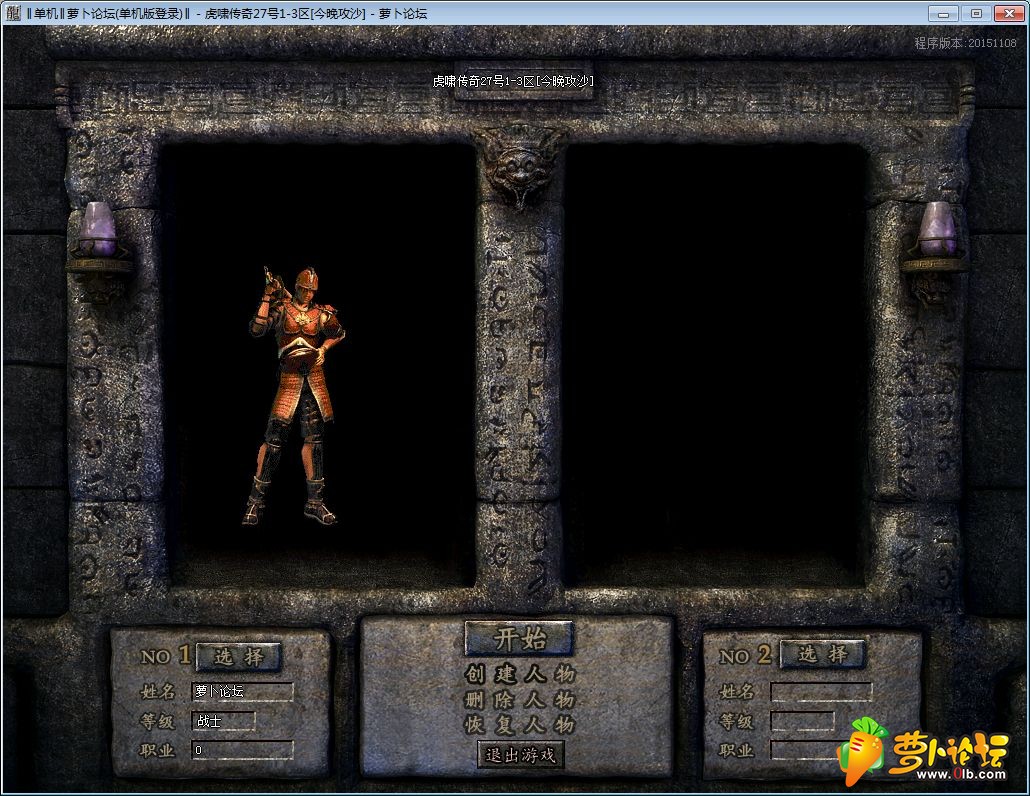Click the 开始 start button

click(520, 638)
